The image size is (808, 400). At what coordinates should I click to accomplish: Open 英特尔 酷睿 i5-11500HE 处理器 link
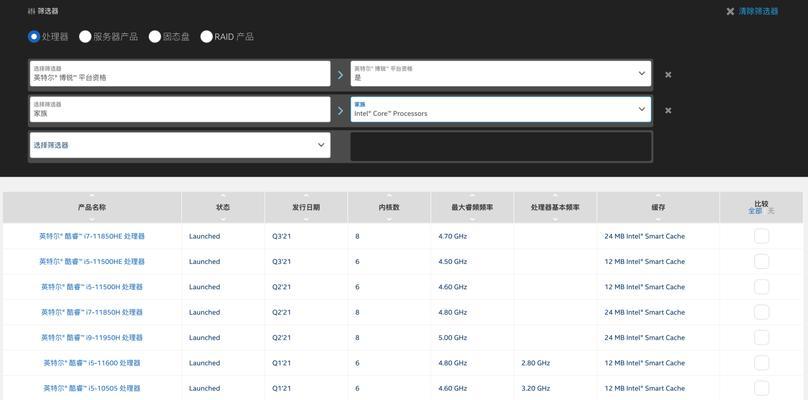coord(92,261)
